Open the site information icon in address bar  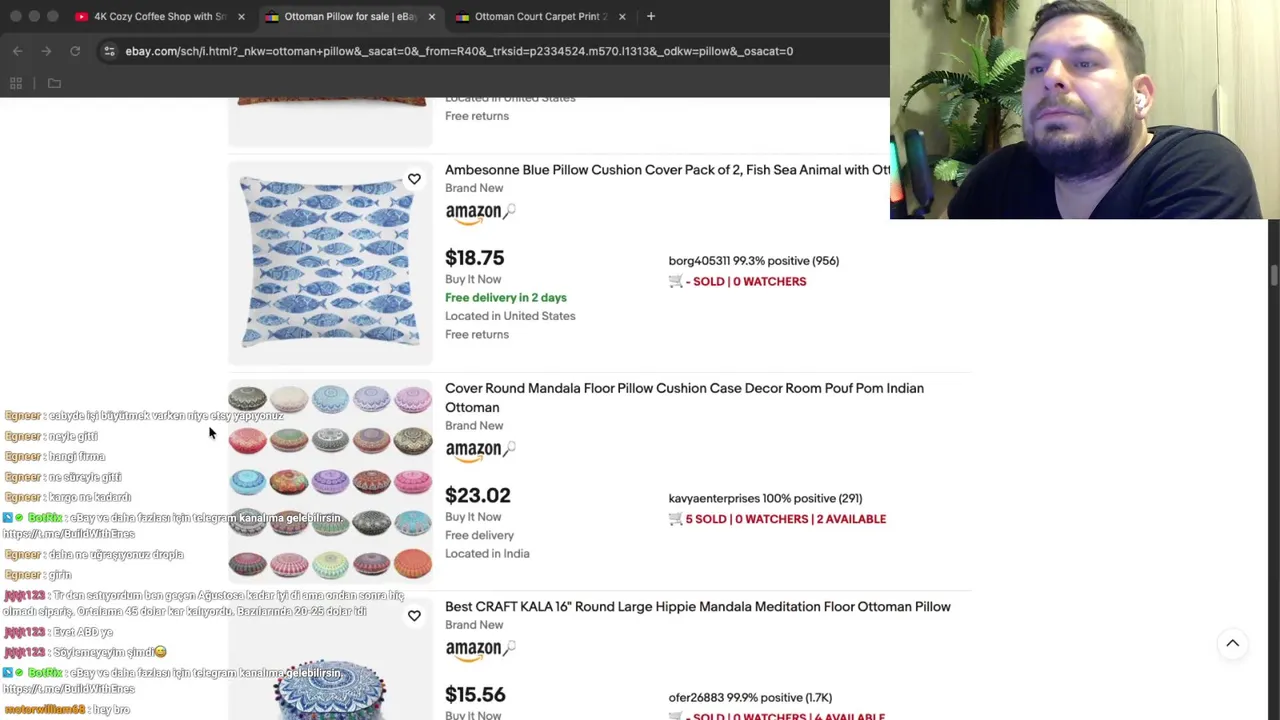click(x=109, y=51)
